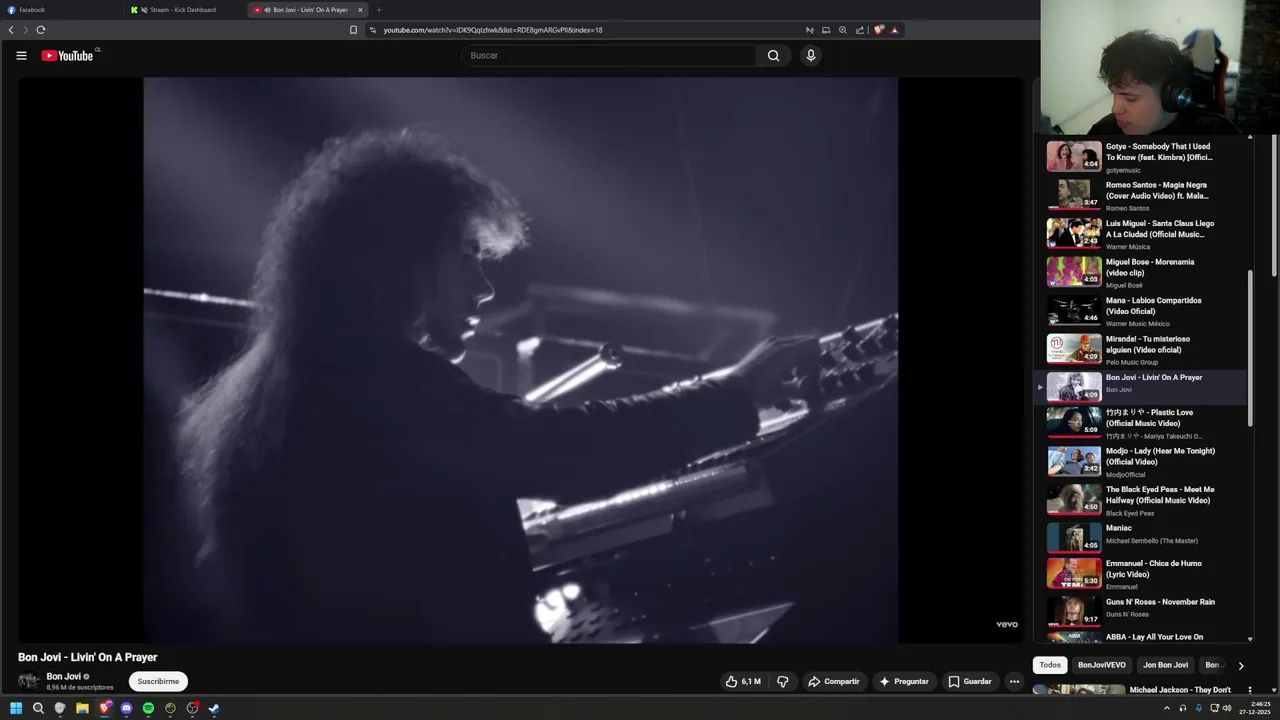Show more filter chips with right chevron

pyautogui.click(x=1241, y=666)
